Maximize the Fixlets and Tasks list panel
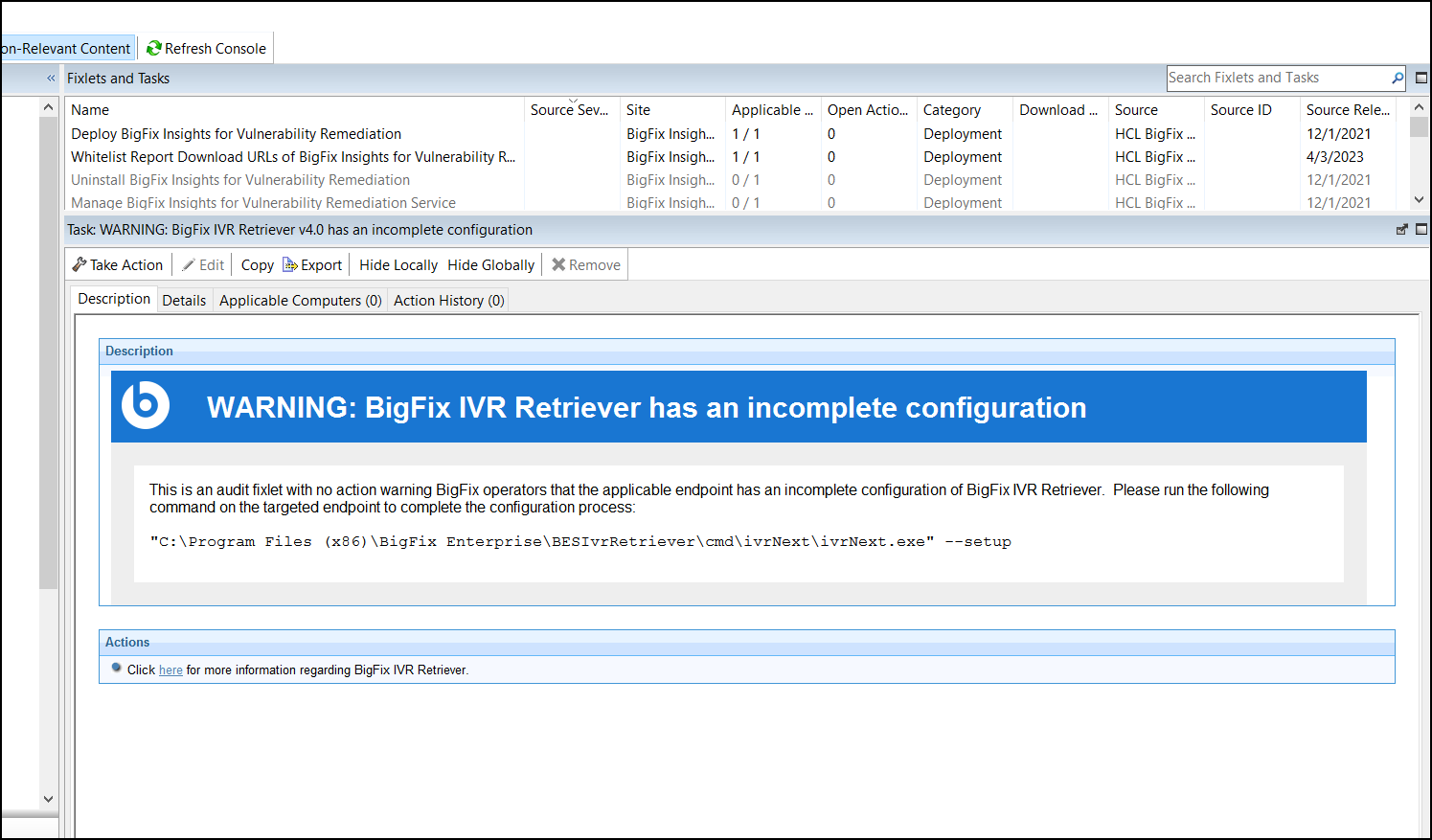This screenshot has height=840, width=1432. [1421, 78]
